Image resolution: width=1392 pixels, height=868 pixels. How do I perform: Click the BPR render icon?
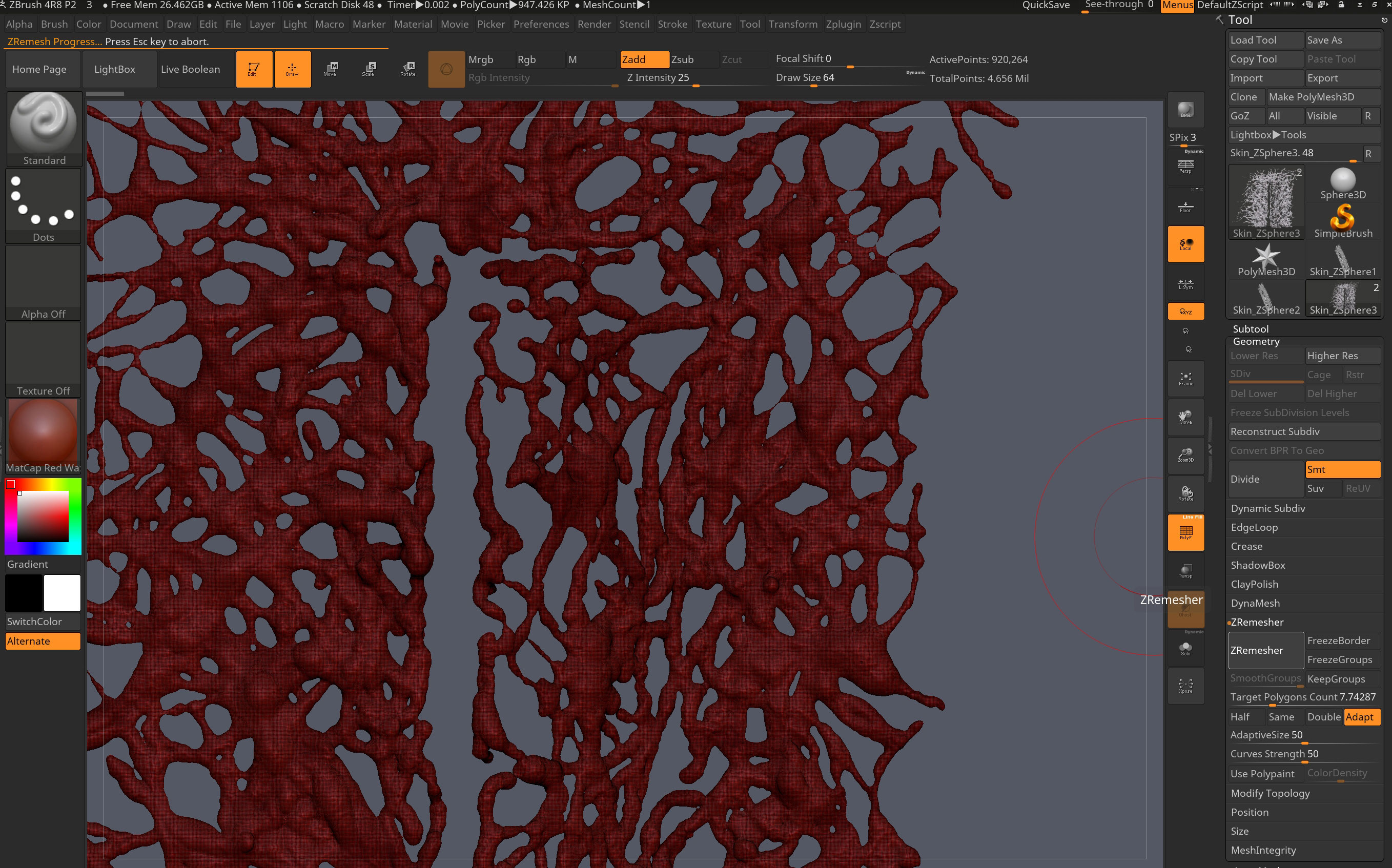click(x=1185, y=110)
